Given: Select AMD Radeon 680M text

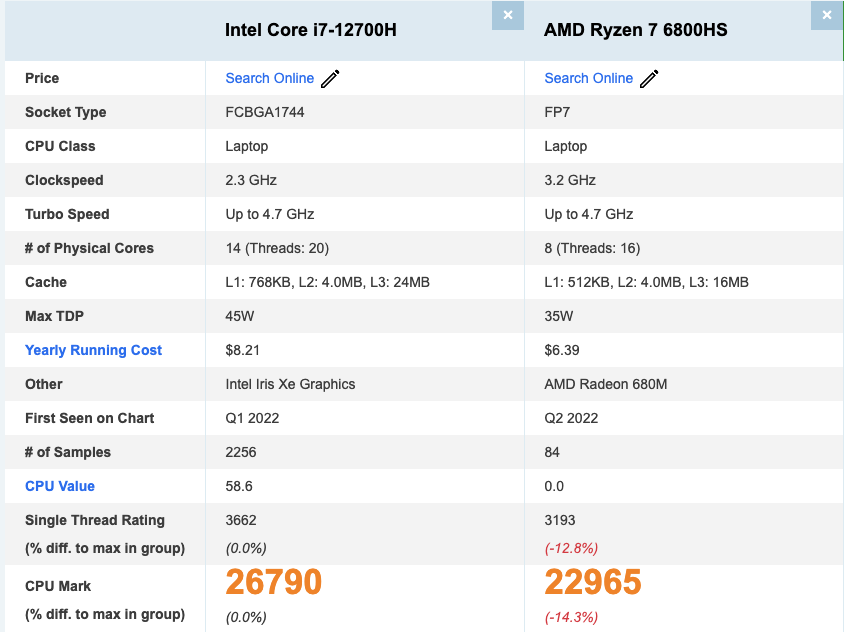Looking at the screenshot, I should 606,384.
